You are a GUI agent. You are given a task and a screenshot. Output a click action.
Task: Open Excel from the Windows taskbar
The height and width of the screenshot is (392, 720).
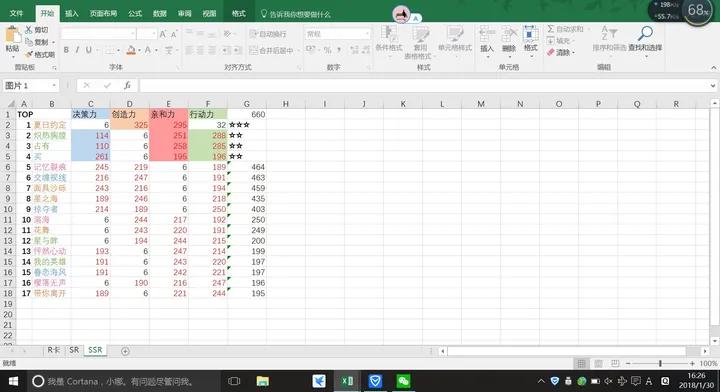347,381
